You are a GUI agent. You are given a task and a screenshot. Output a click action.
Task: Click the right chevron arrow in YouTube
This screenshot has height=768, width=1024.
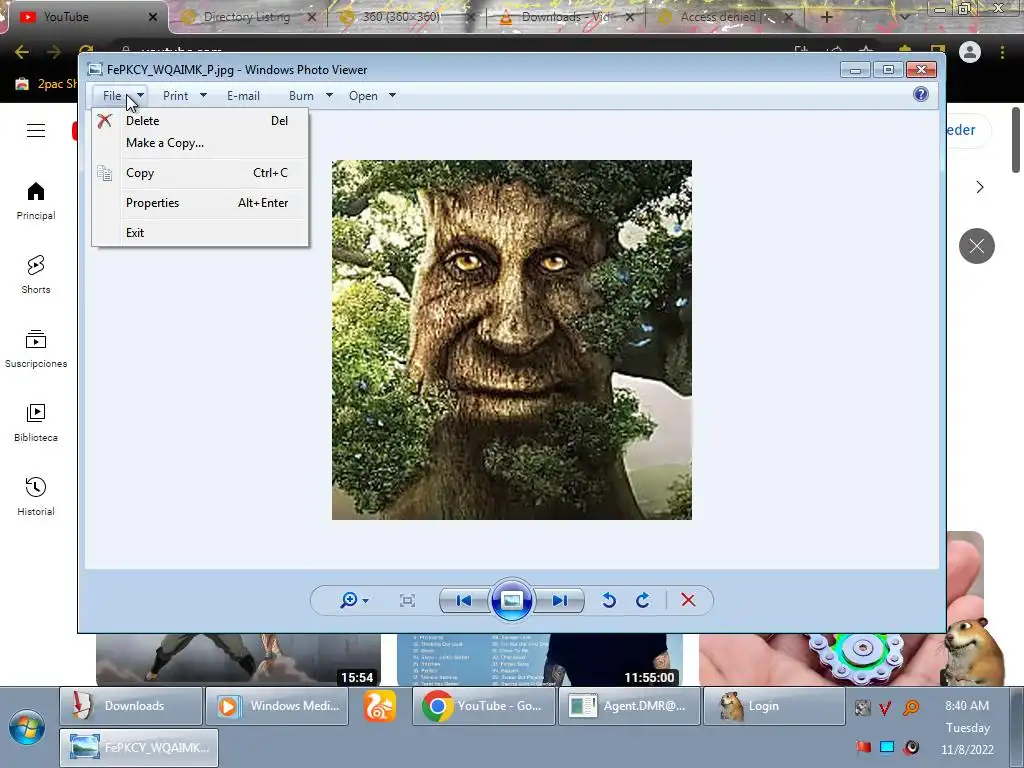[980, 187]
